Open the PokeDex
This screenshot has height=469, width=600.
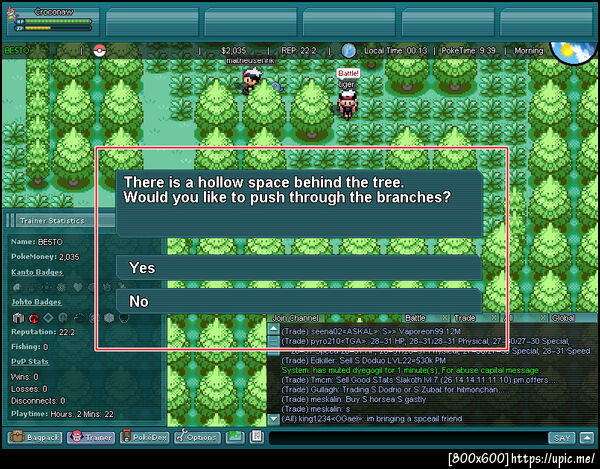144,437
